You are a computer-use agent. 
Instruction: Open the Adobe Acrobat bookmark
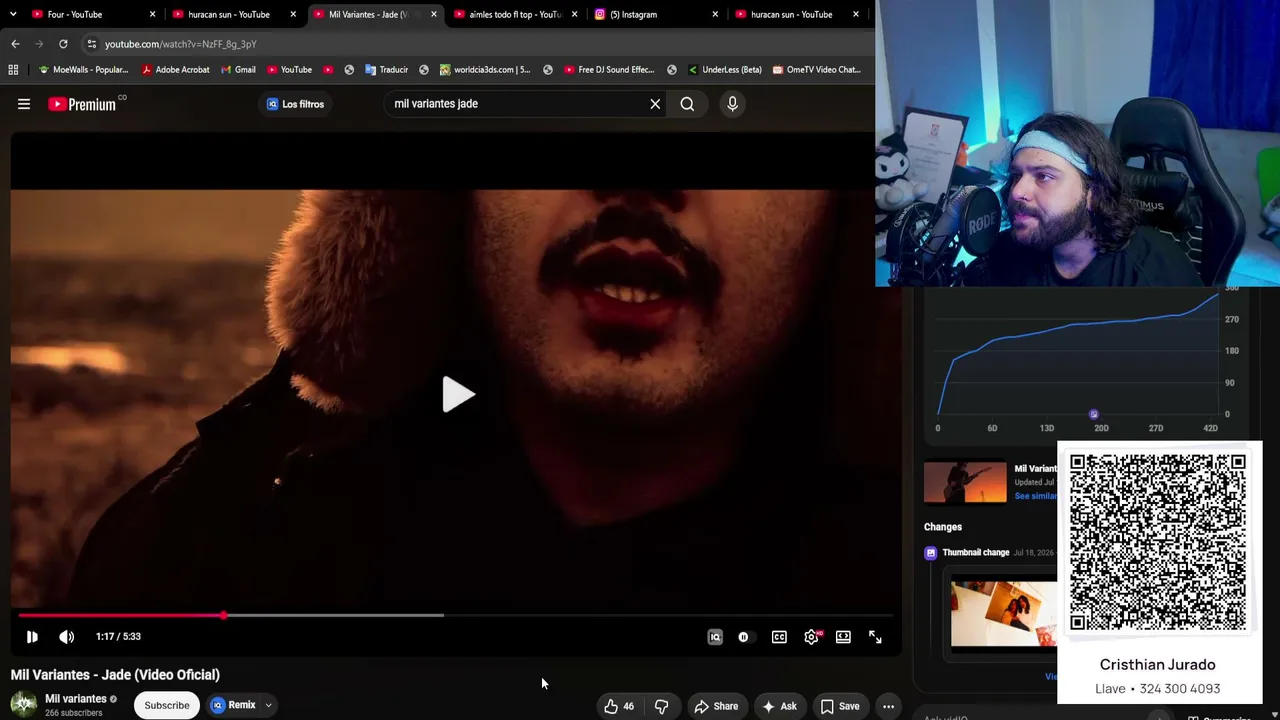[x=175, y=70]
